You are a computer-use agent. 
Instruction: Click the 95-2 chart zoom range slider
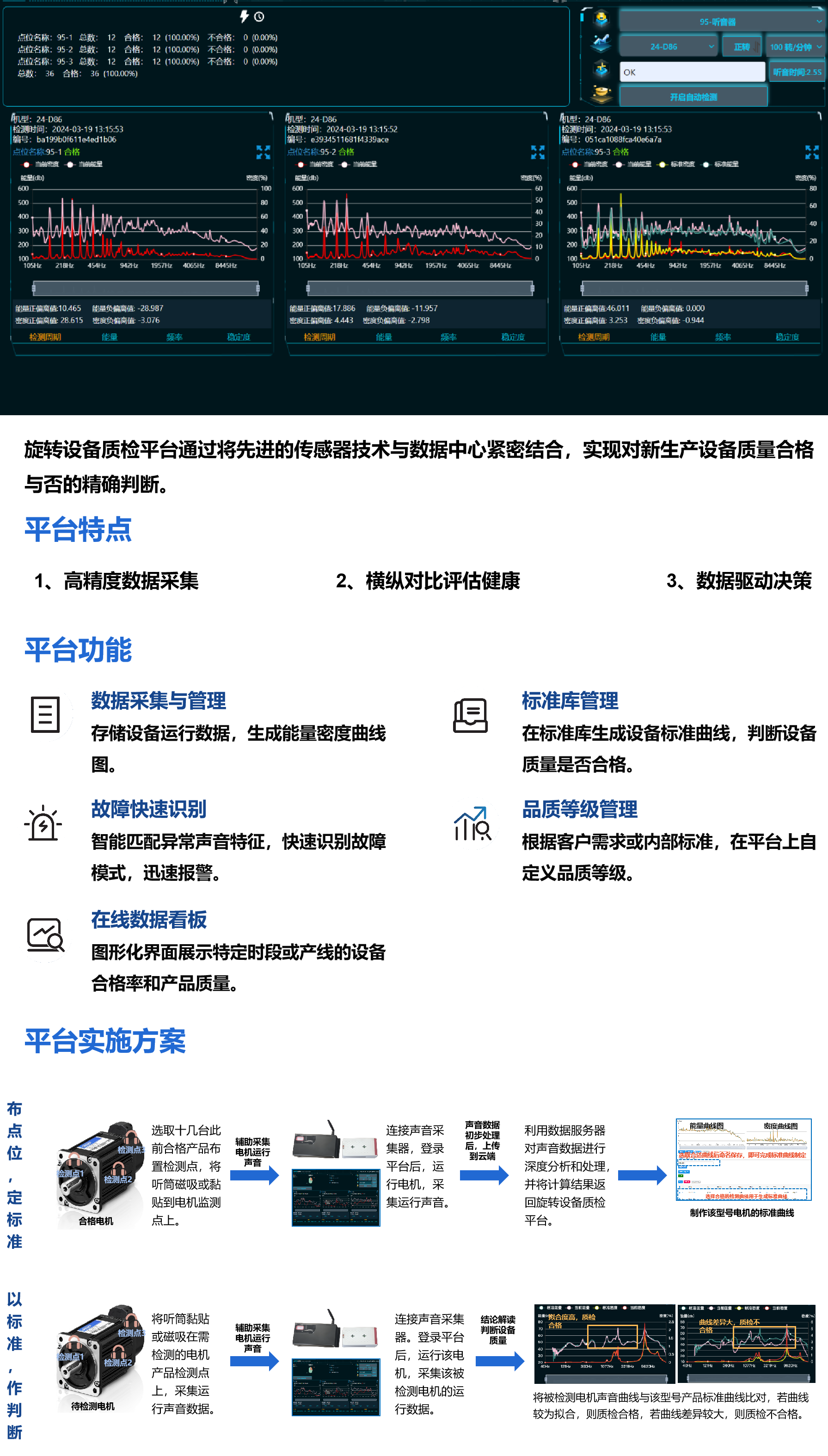[420, 289]
